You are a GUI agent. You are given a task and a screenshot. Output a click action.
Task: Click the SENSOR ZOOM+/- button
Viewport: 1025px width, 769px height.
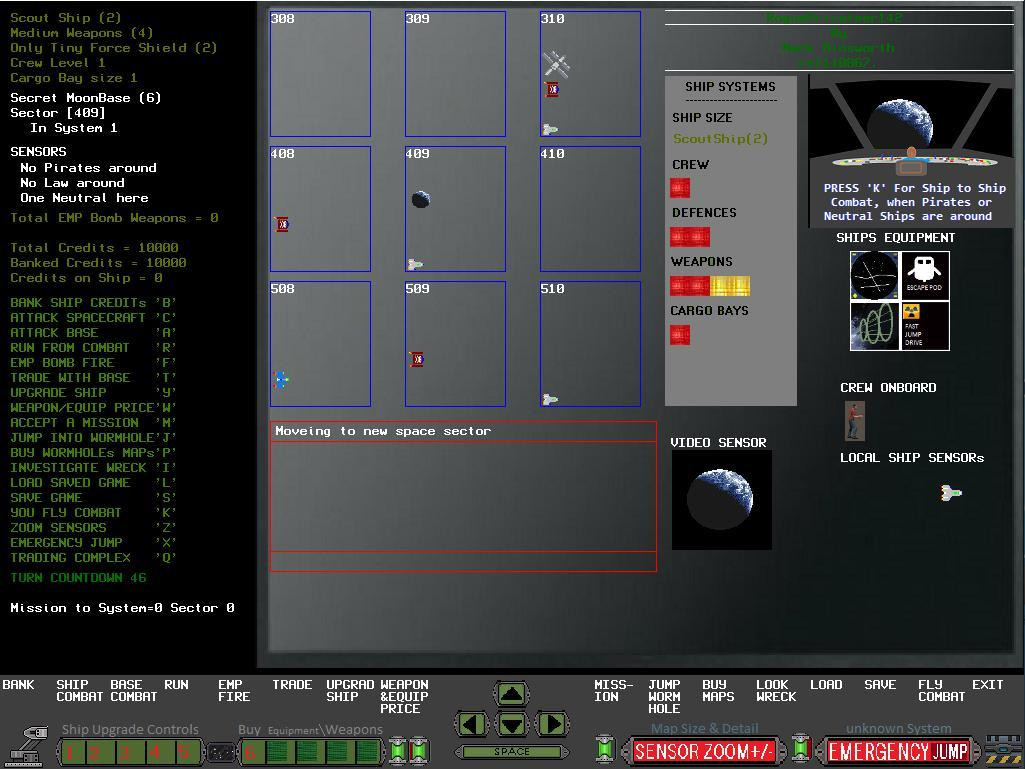click(x=705, y=752)
